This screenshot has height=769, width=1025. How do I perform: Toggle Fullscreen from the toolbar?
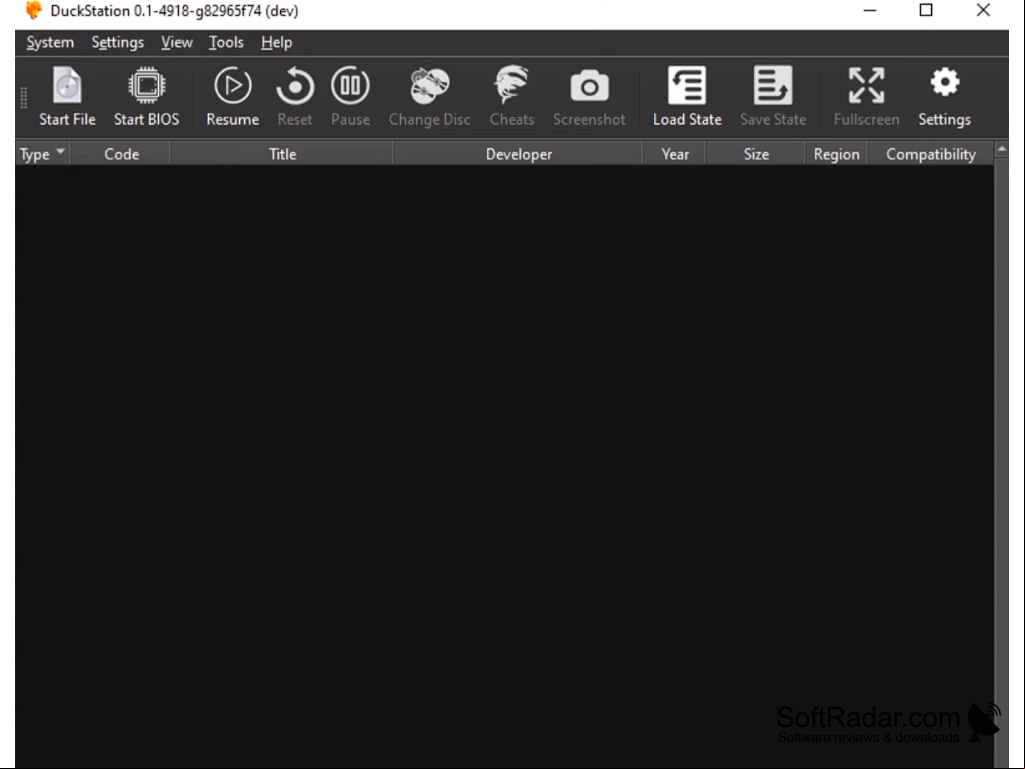coord(866,96)
